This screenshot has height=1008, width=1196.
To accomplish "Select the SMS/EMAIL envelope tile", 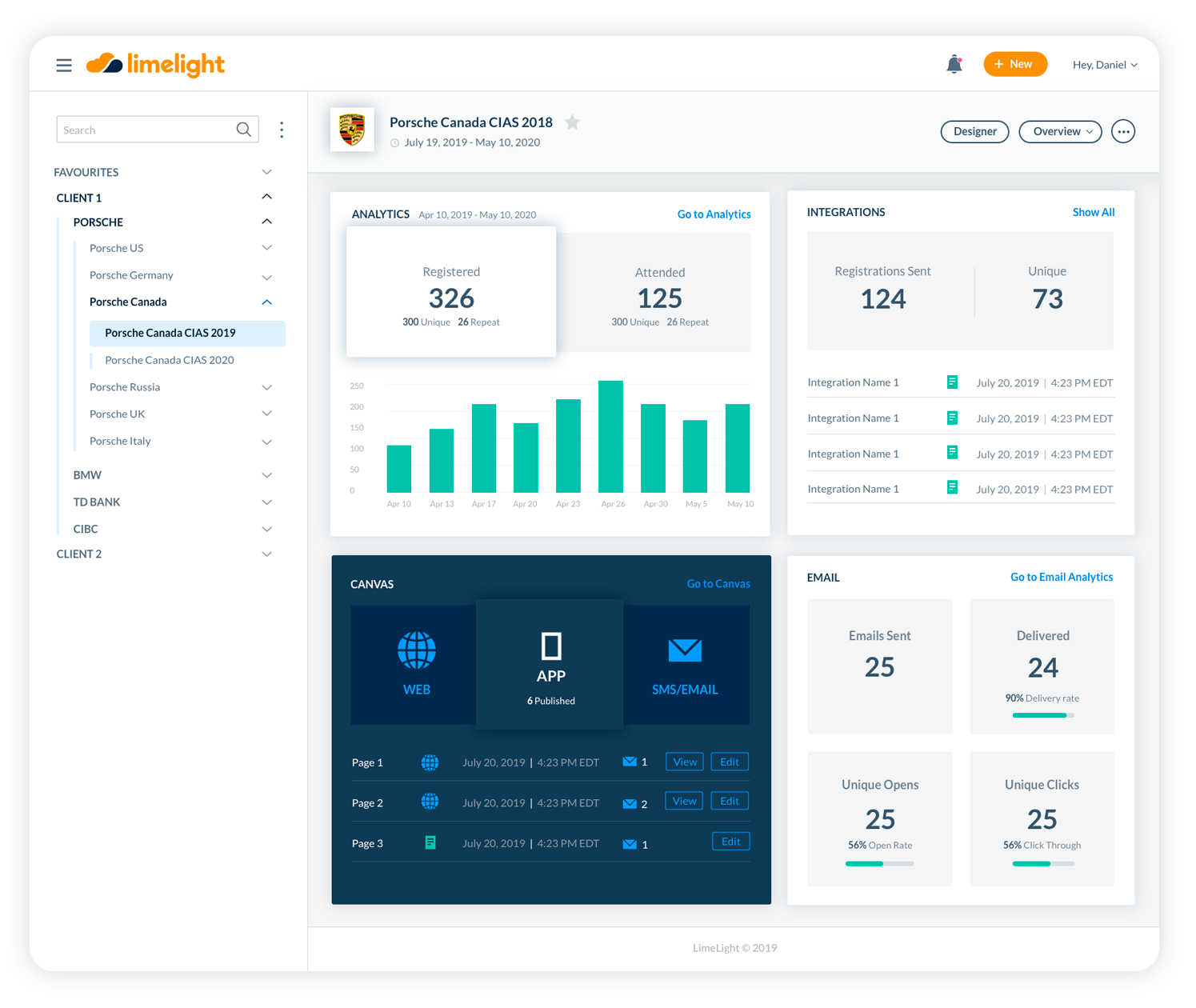I will (685, 664).
